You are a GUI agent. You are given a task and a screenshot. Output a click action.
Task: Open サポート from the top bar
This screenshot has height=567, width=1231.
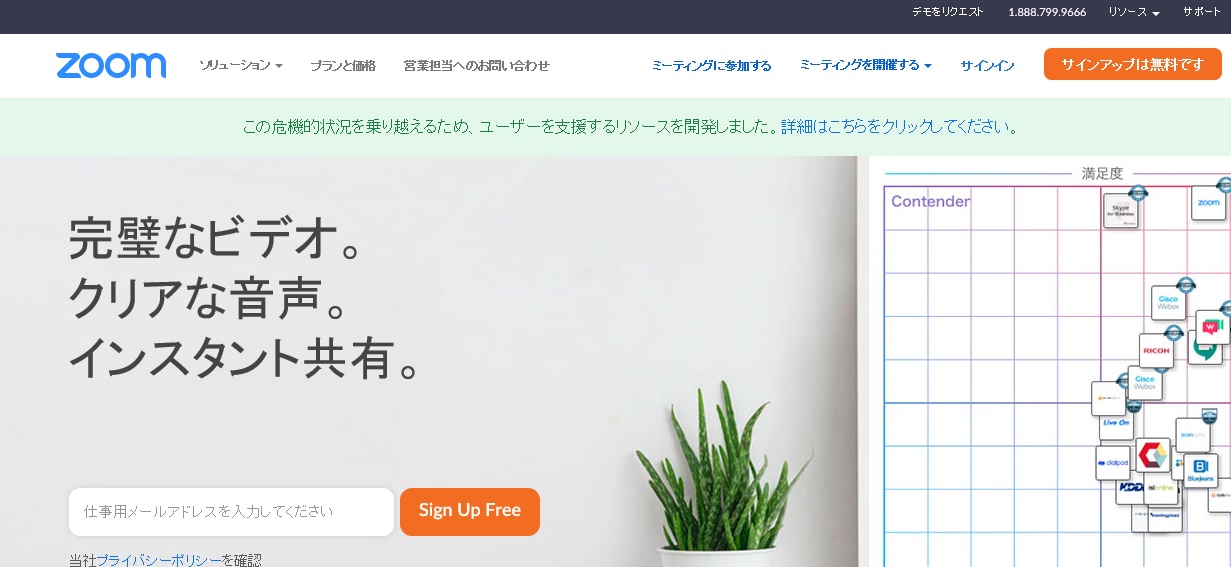(1201, 12)
